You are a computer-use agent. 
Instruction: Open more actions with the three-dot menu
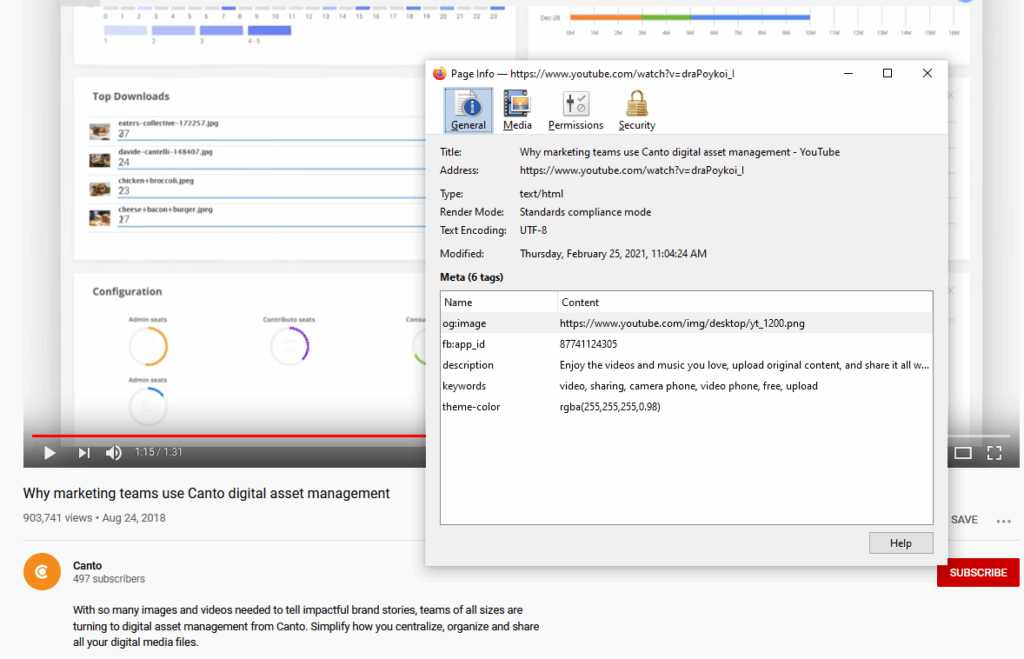[x=1003, y=519]
